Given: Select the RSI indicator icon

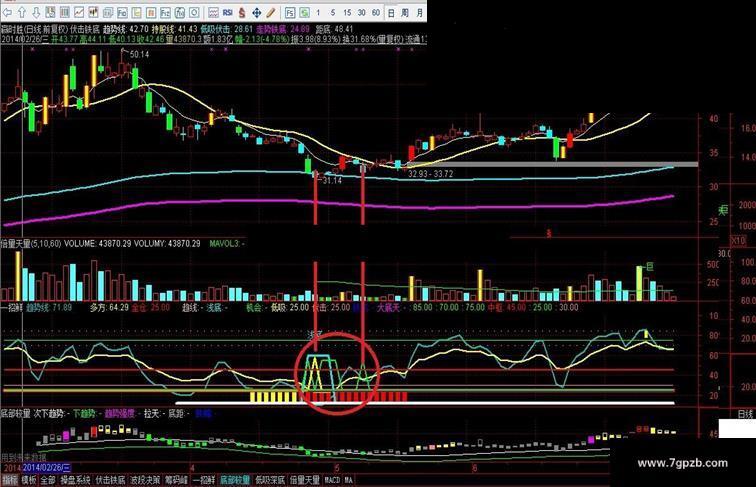Looking at the screenshot, I should point(228,13).
